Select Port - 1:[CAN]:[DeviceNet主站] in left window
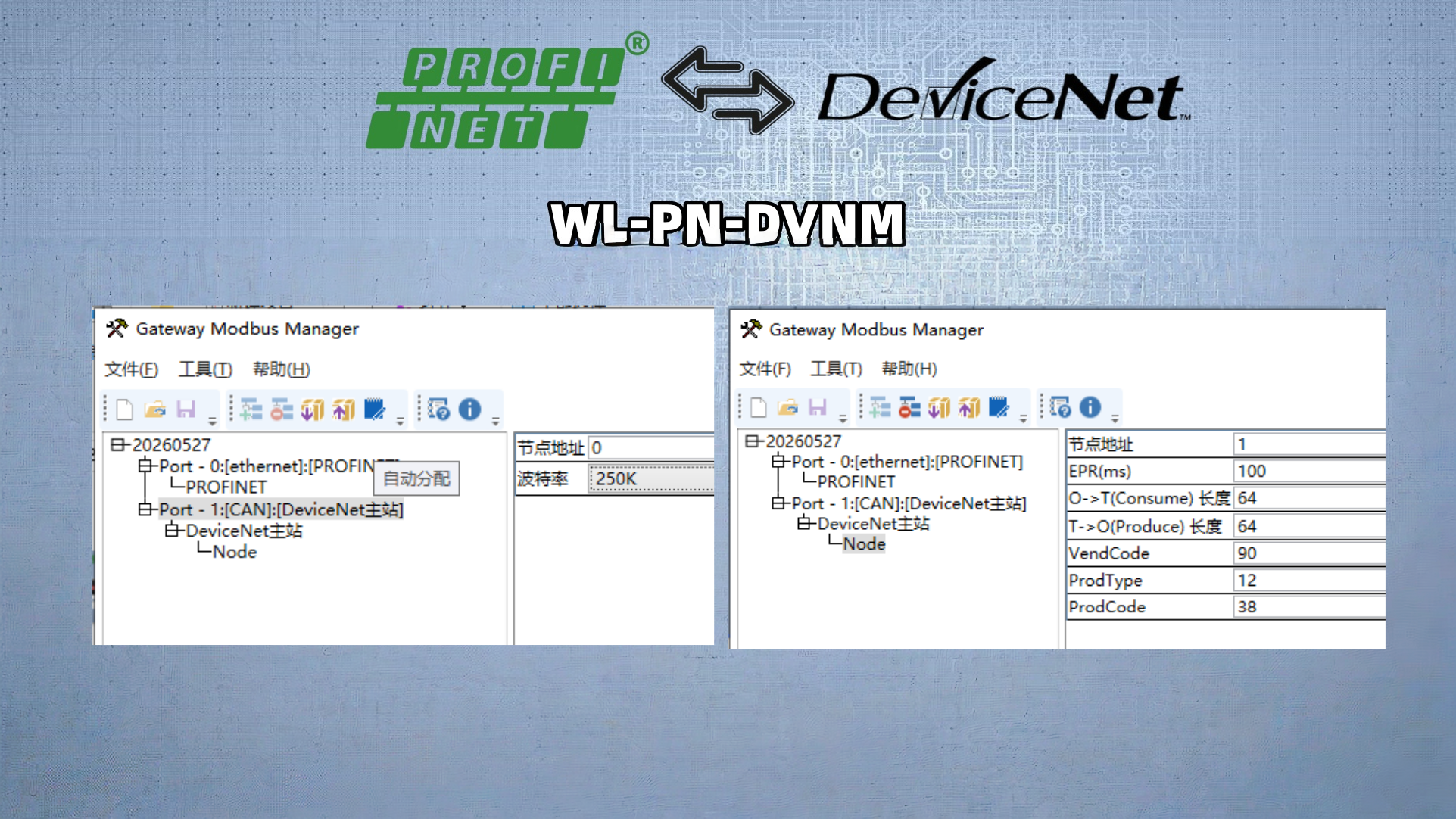 (x=281, y=509)
